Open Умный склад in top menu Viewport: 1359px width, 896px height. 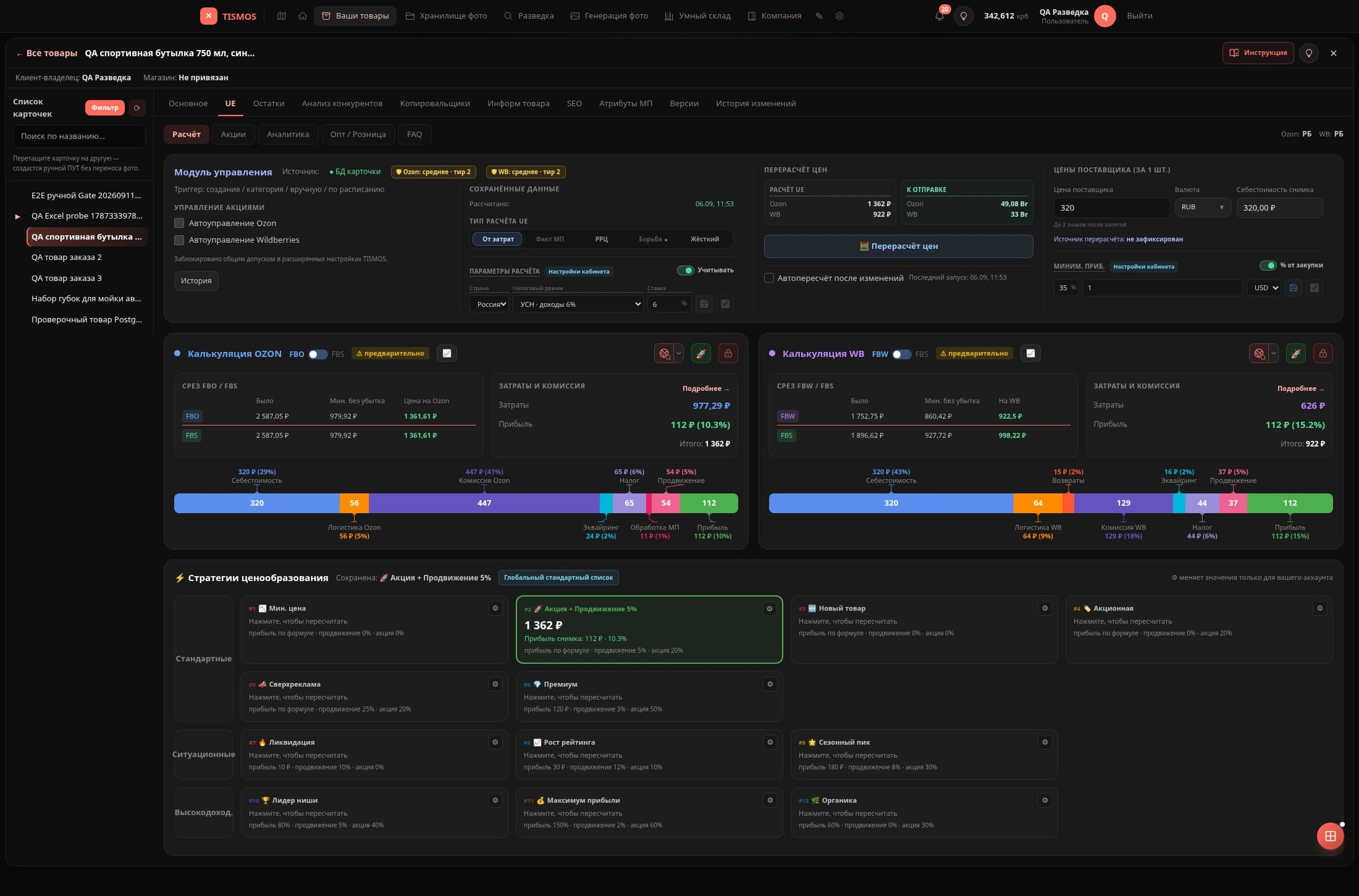click(697, 16)
